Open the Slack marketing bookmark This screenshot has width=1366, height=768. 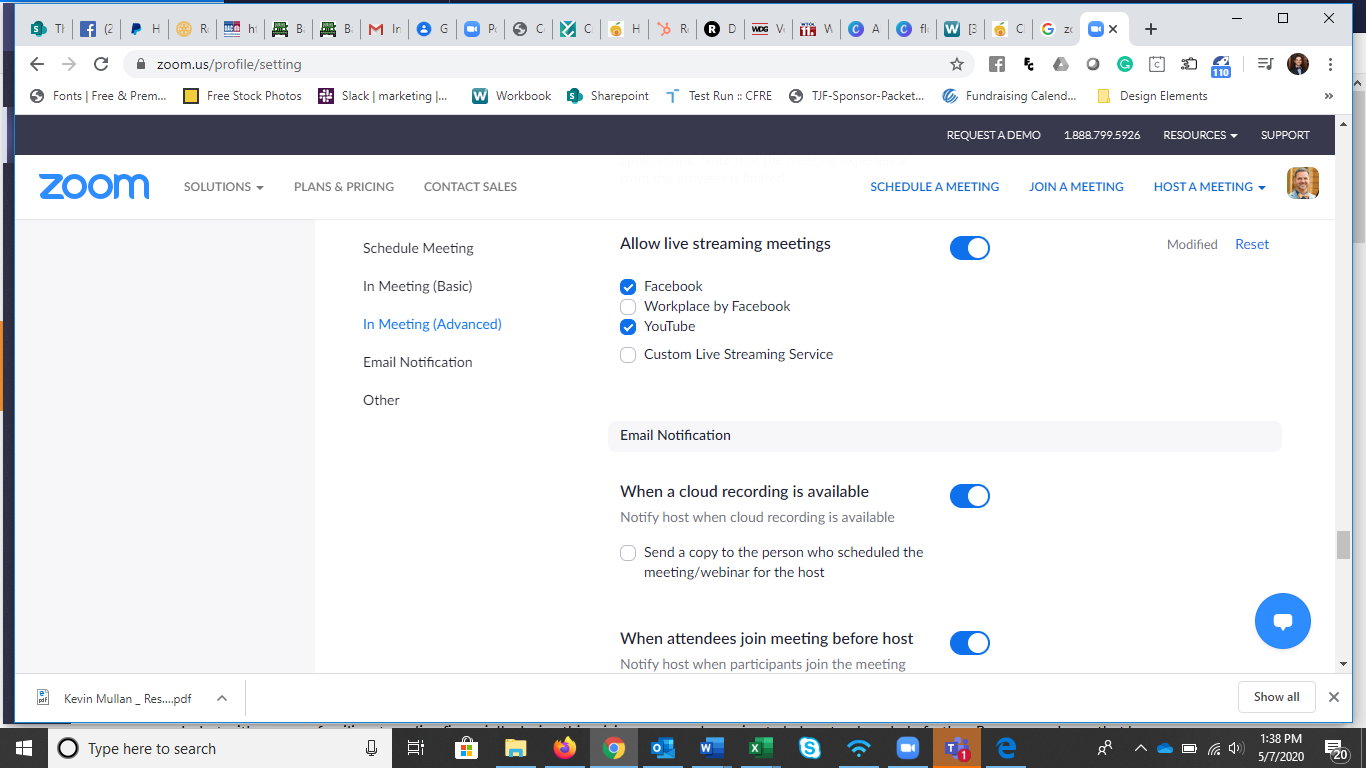point(384,96)
